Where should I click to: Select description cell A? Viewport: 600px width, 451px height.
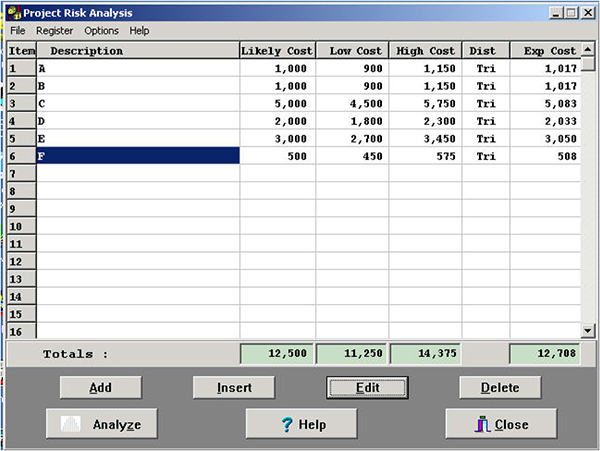point(138,68)
